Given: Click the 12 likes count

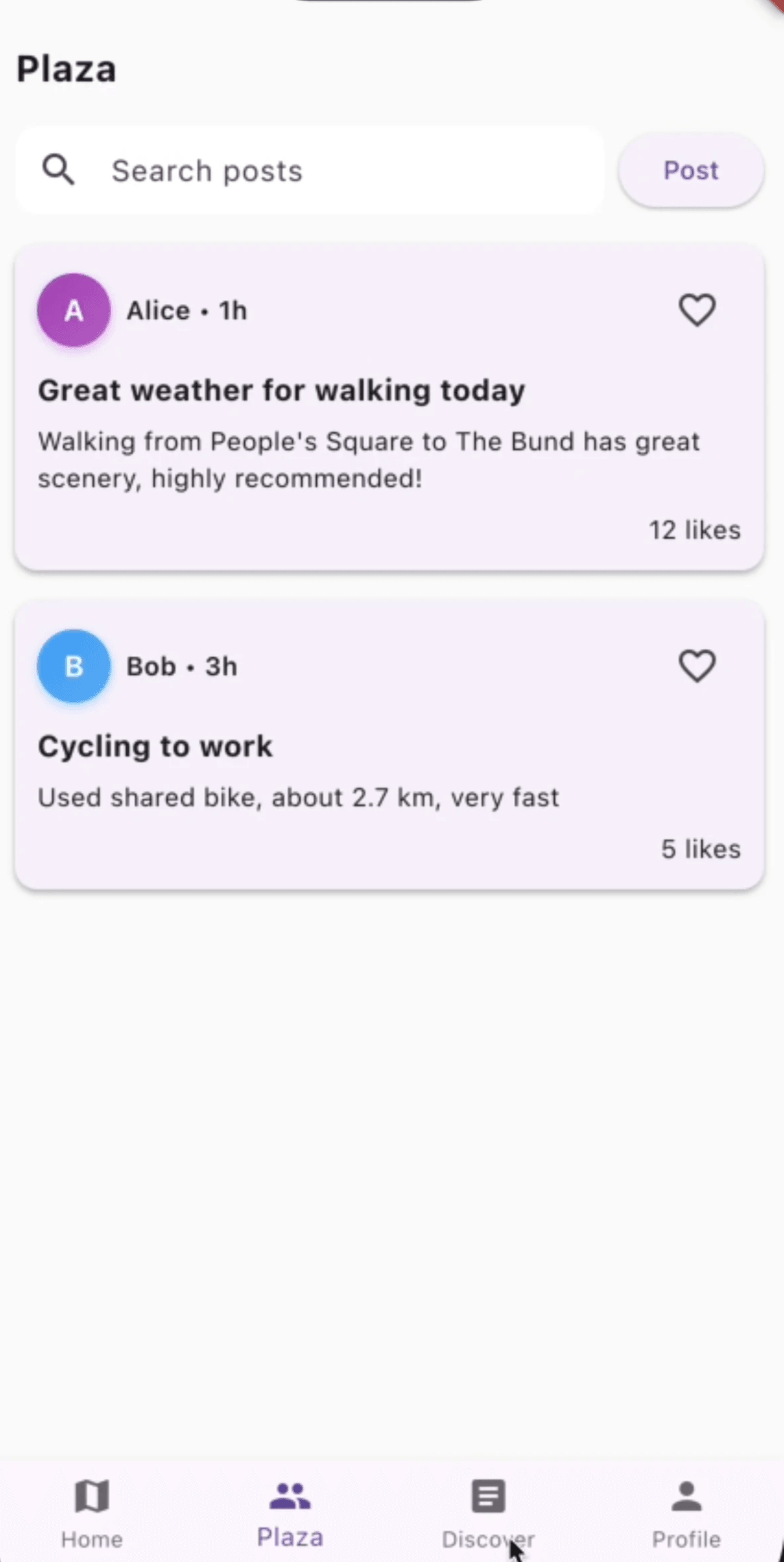Looking at the screenshot, I should (x=695, y=530).
